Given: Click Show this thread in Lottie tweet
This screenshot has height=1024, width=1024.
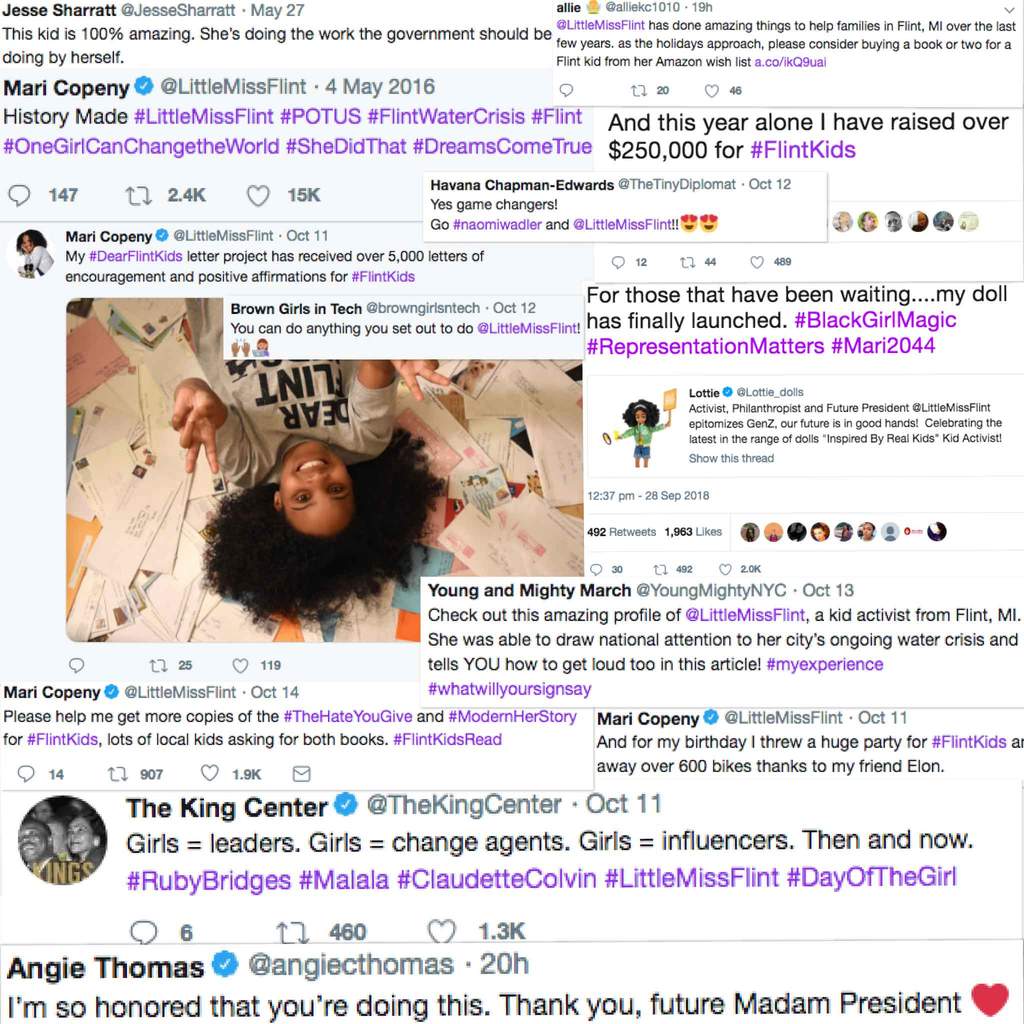Looking at the screenshot, I should click(731, 458).
